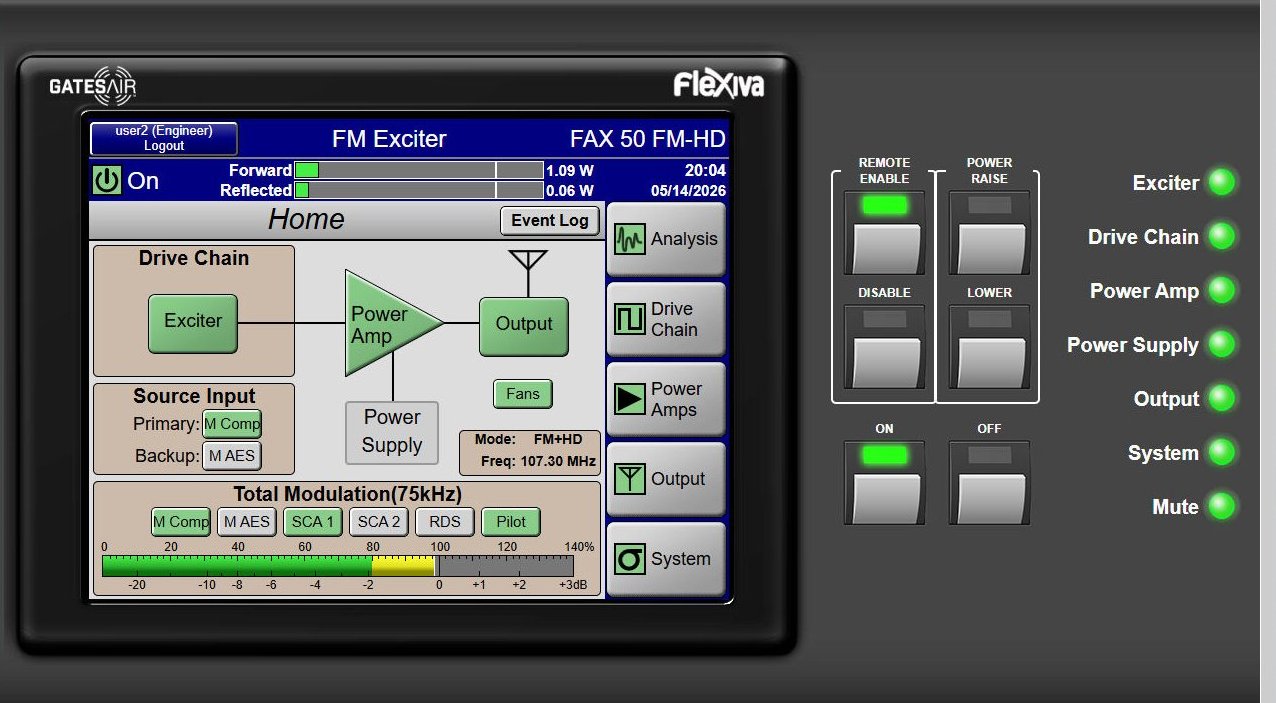Click the 20:04 clock display
Image resolution: width=1276 pixels, height=703 pixels.
point(705,171)
